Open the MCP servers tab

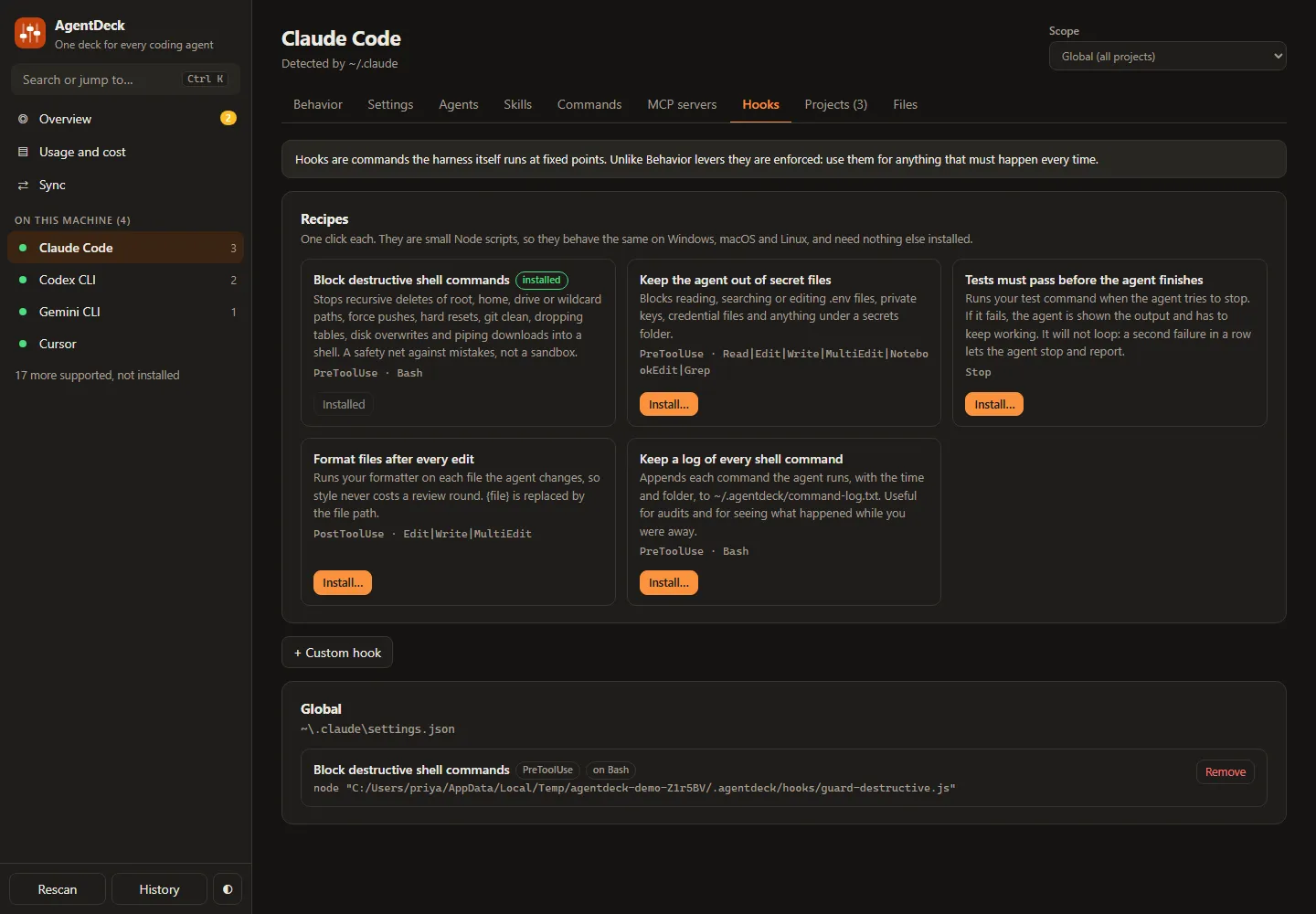(682, 104)
